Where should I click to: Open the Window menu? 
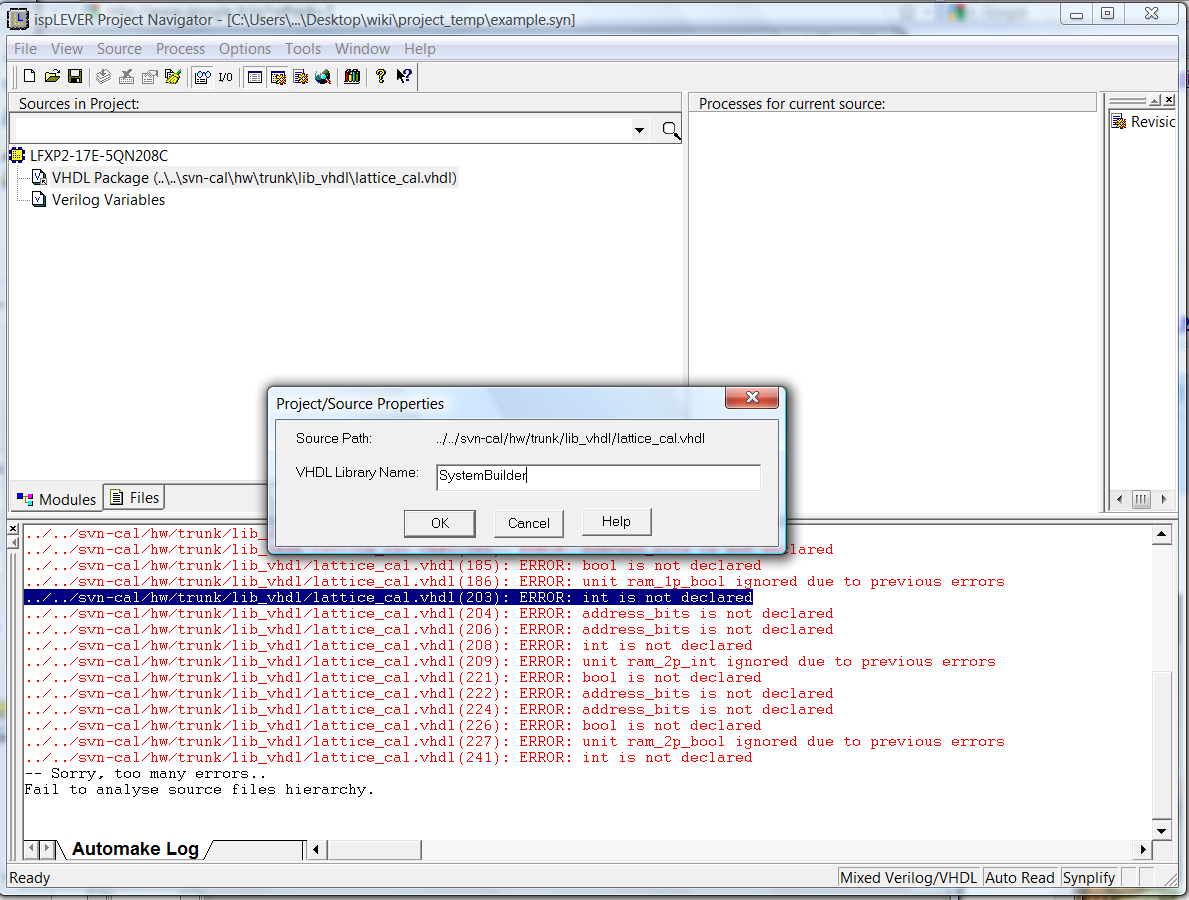coord(362,49)
